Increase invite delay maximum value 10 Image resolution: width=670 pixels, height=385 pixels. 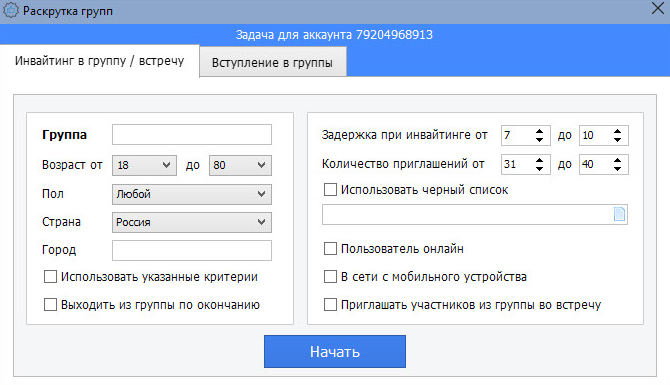click(617, 131)
